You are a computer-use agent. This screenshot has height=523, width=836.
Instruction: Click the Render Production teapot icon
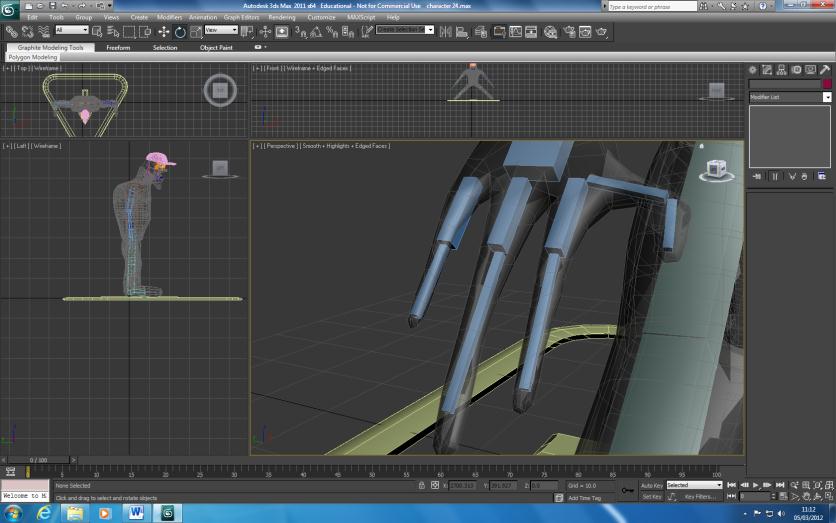pyautogui.click(x=601, y=32)
